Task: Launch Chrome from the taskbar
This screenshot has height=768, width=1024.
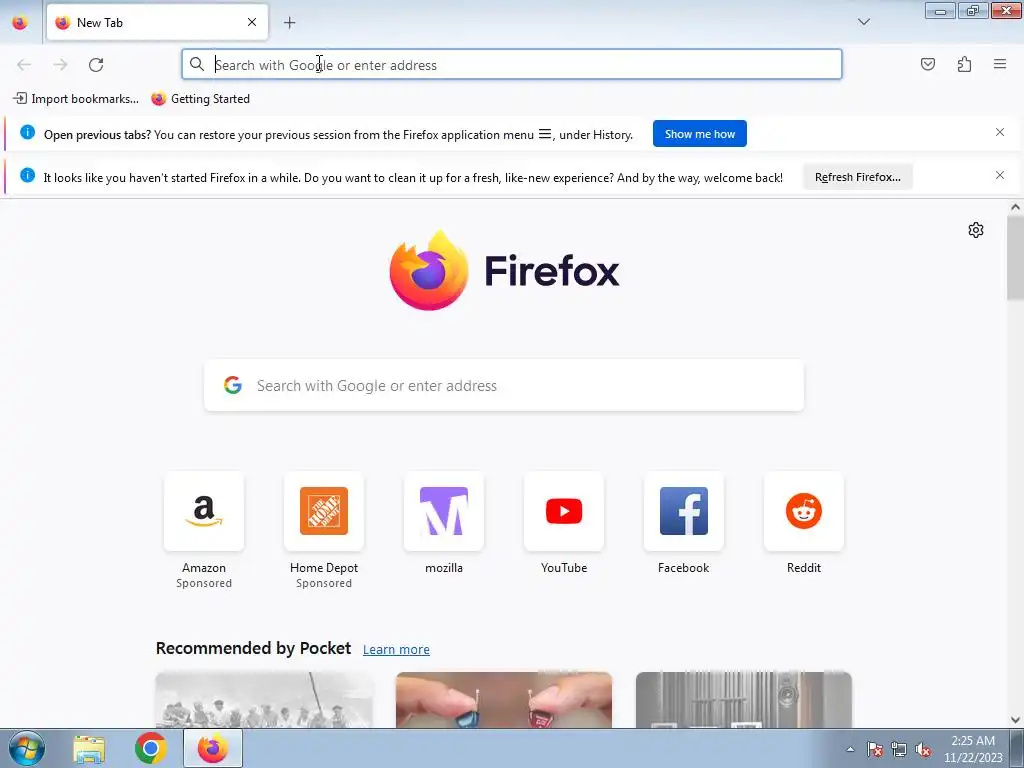Action: (x=150, y=748)
